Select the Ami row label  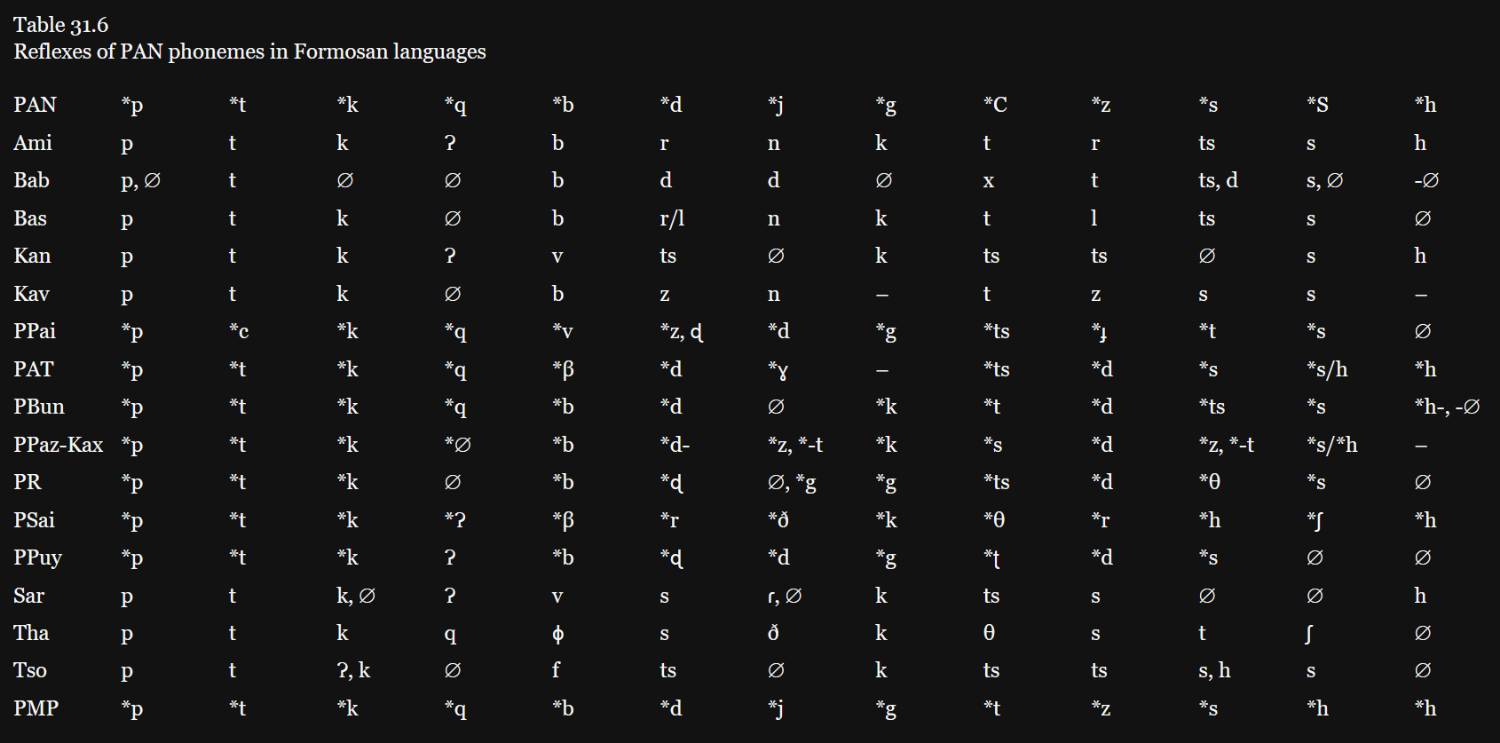click(33, 143)
